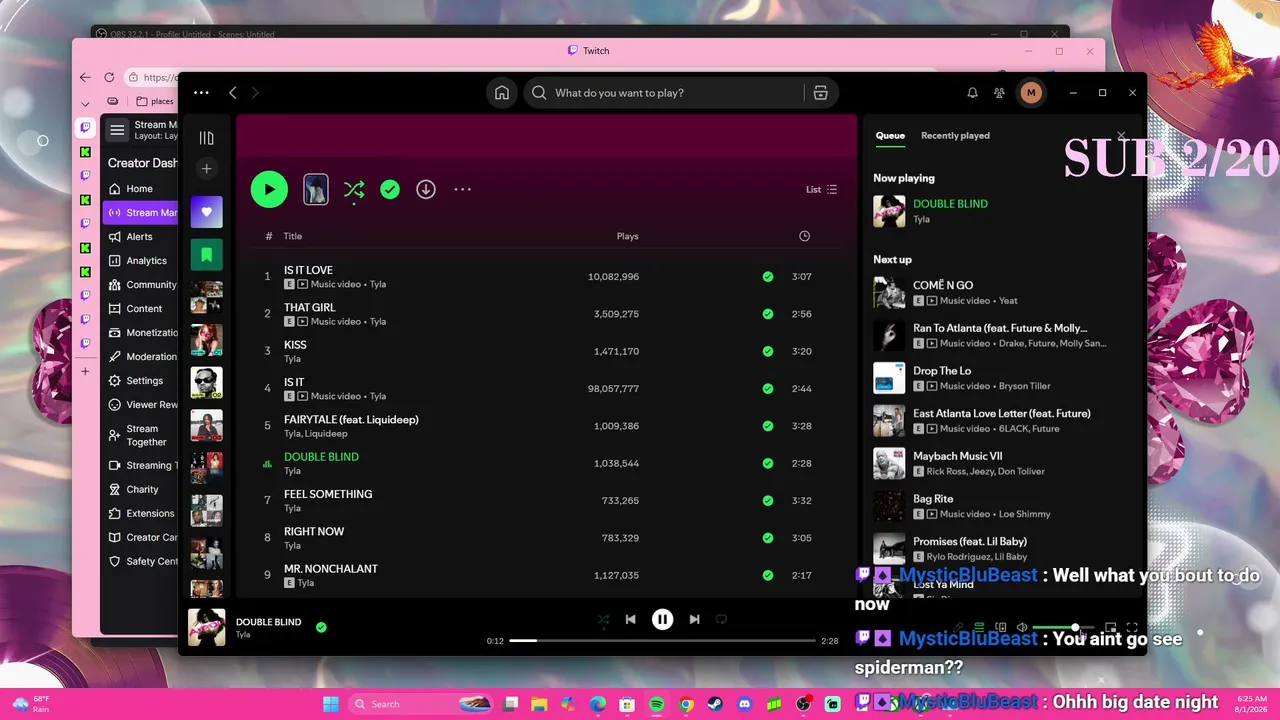Skip to next track
The height and width of the screenshot is (720, 1280).
694,619
